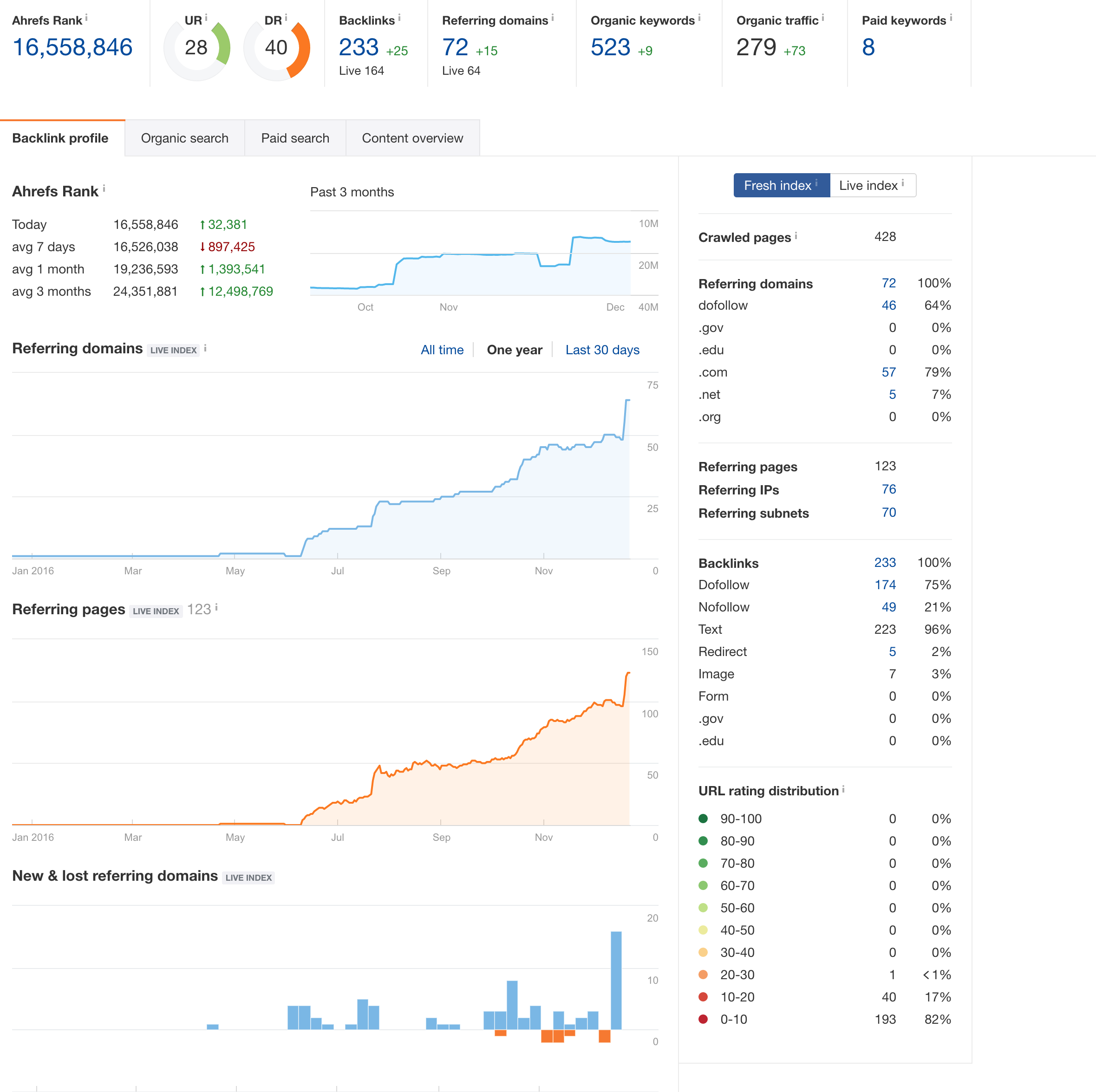Open the Content overview tab
The height and width of the screenshot is (1092, 1096).
pyautogui.click(x=412, y=138)
